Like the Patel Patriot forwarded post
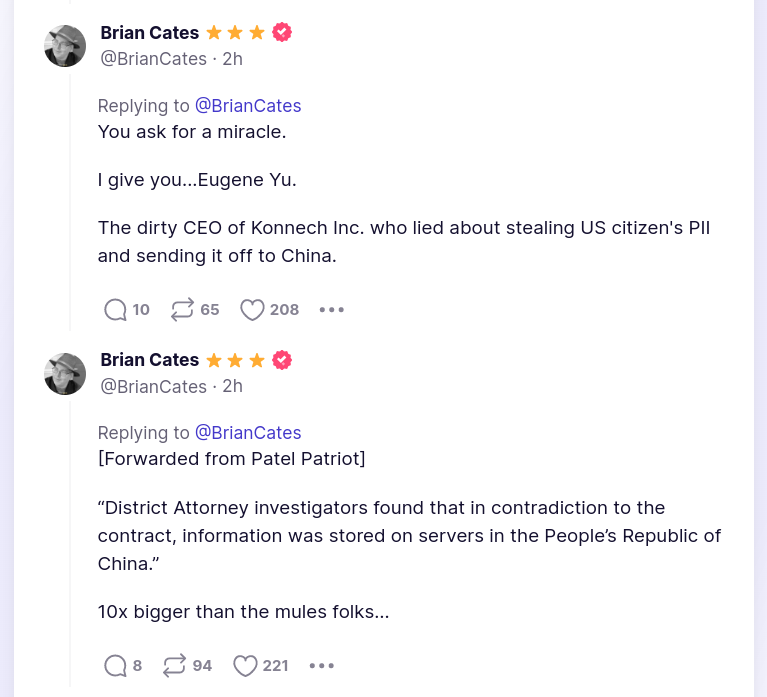The image size is (767, 697). tap(245, 665)
